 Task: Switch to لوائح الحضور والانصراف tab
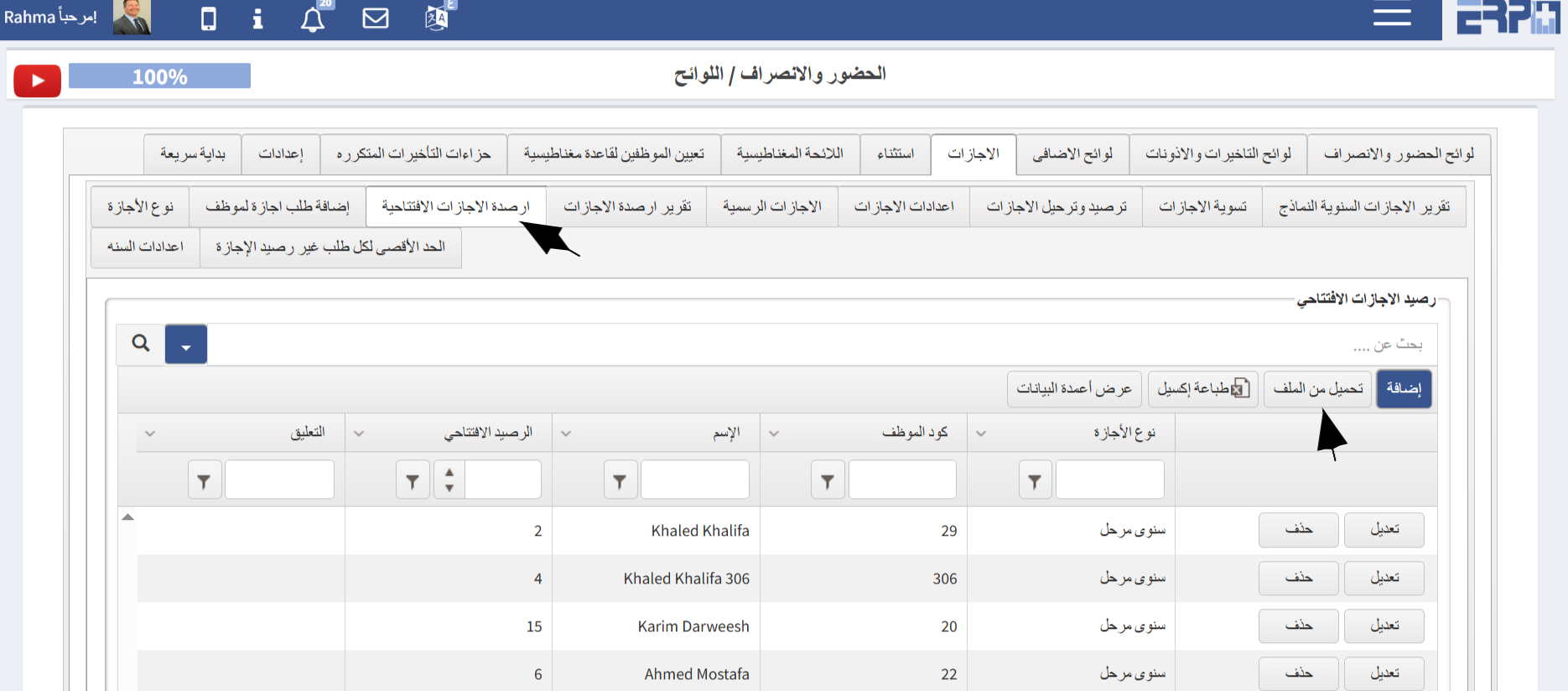(x=1399, y=154)
